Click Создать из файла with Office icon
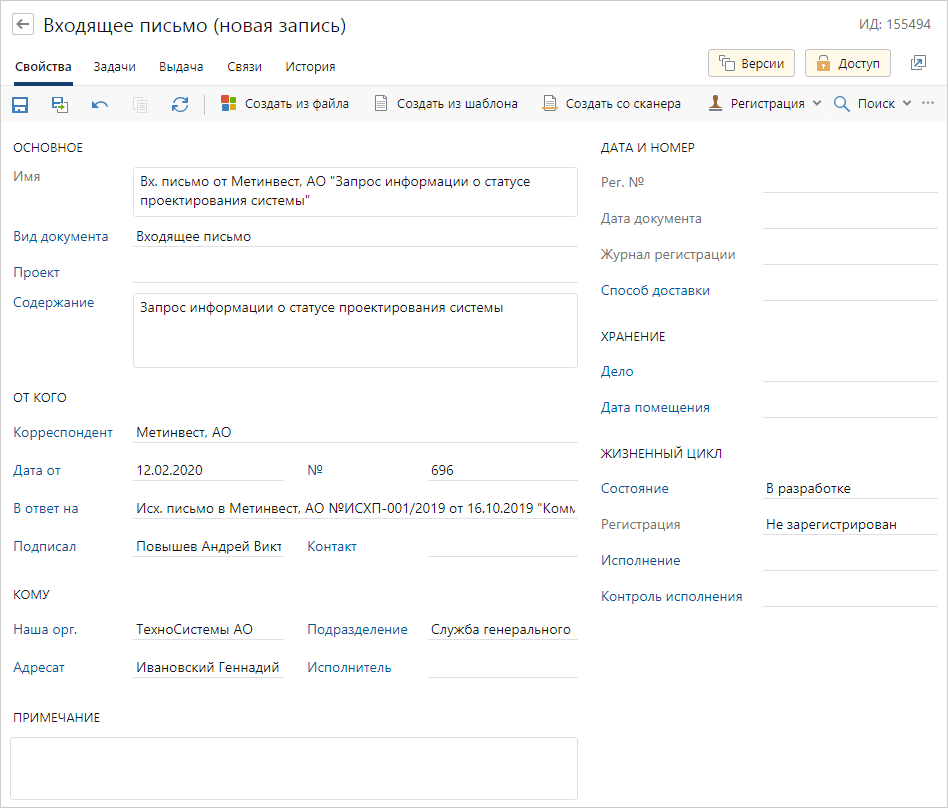This screenshot has width=948, height=808. [285, 103]
